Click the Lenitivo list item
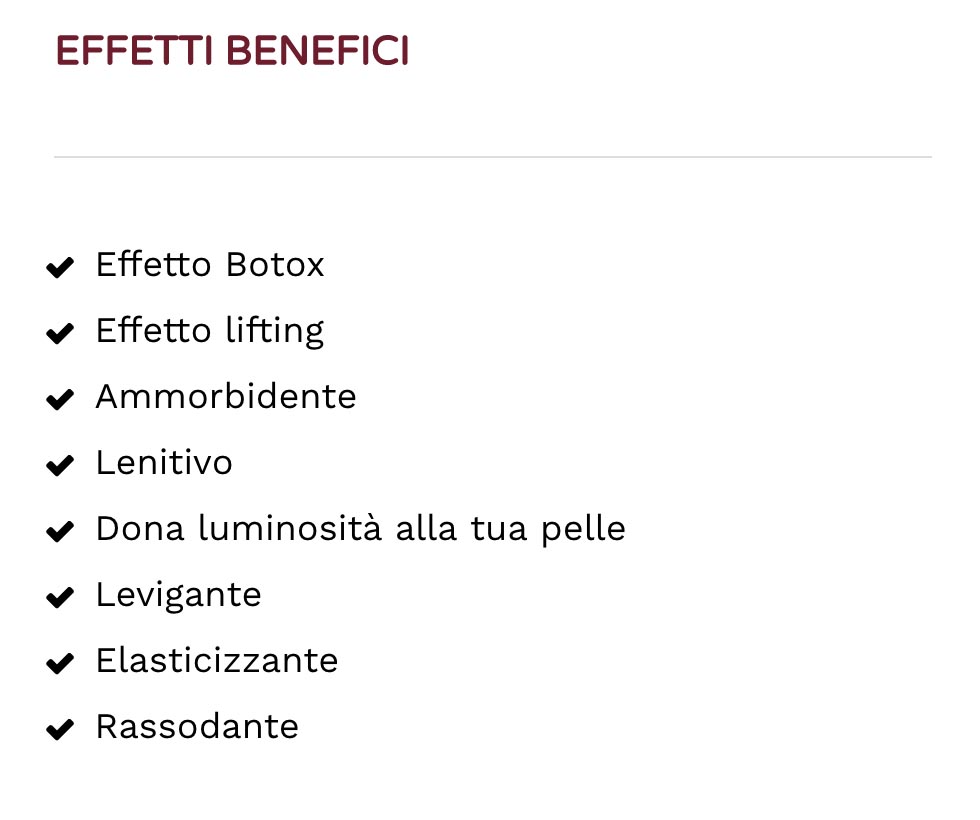This screenshot has height=820, width=980. point(164,462)
